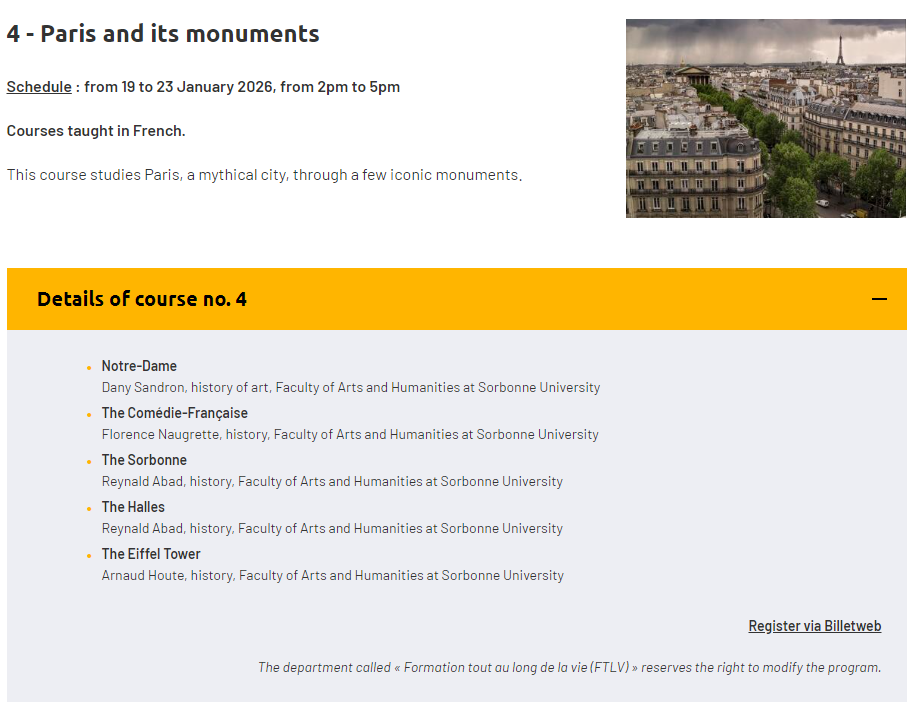Click The Sorbonne list entry
The image size is (910, 709).
pyautogui.click(x=144, y=460)
